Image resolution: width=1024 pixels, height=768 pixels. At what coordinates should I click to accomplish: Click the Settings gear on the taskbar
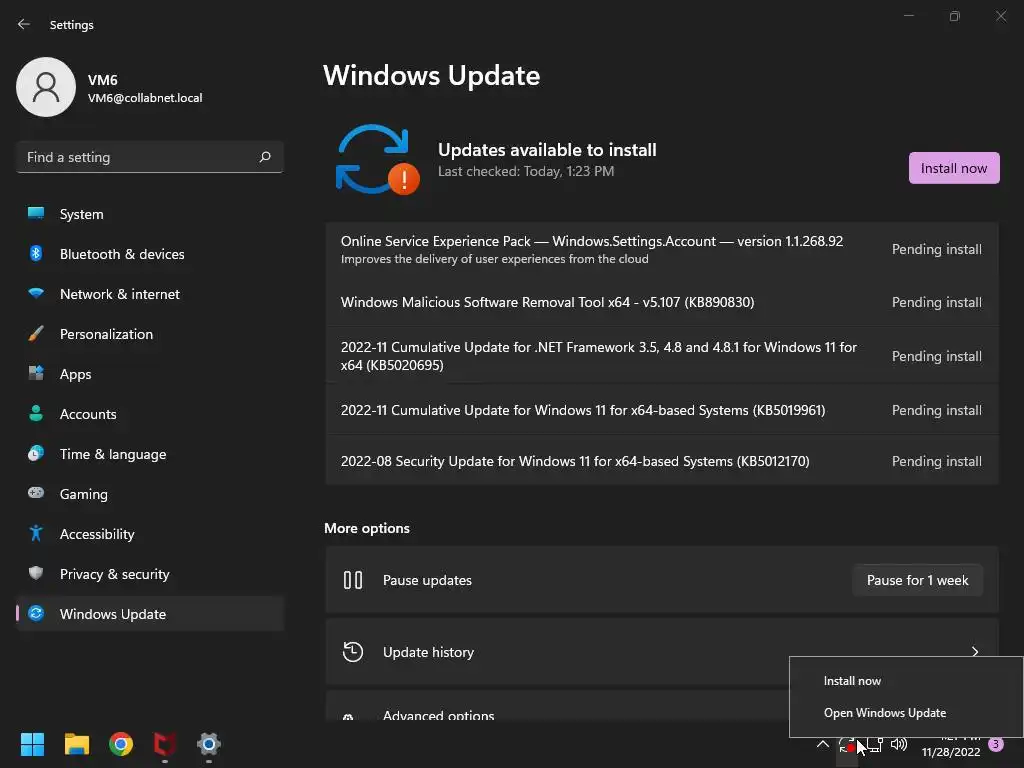(208, 744)
